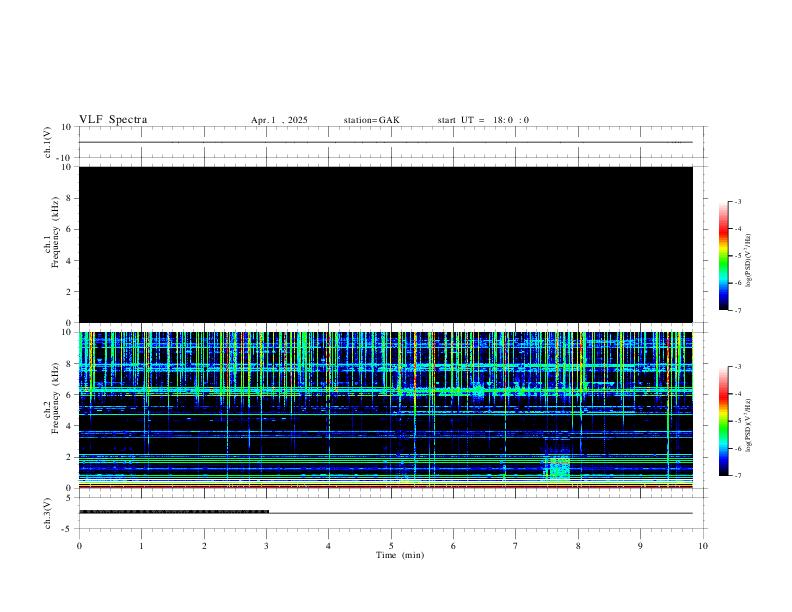Click time axis tick label 1
This screenshot has height=612, width=792.
tap(141, 546)
